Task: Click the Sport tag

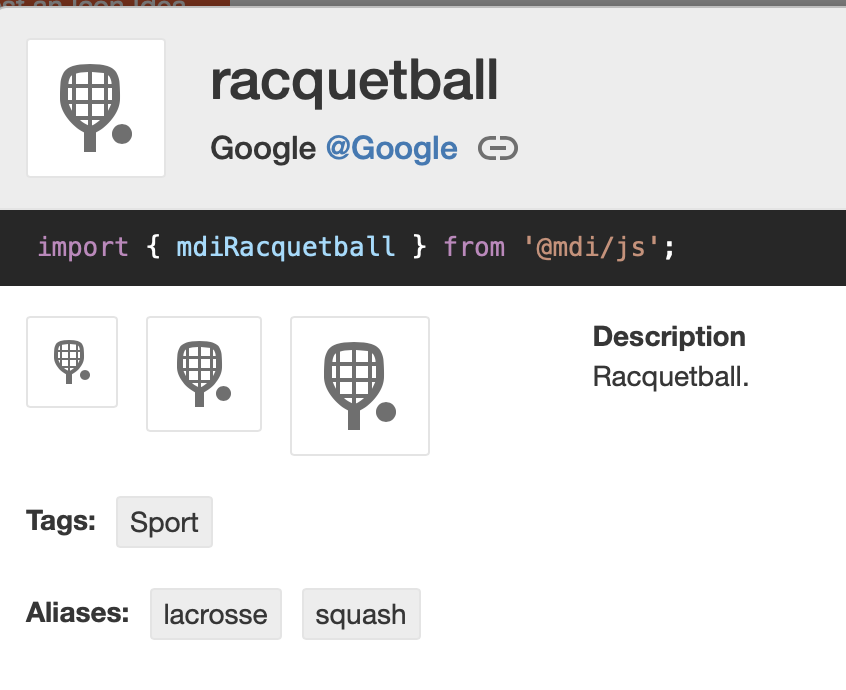Action: pyautogui.click(x=165, y=522)
